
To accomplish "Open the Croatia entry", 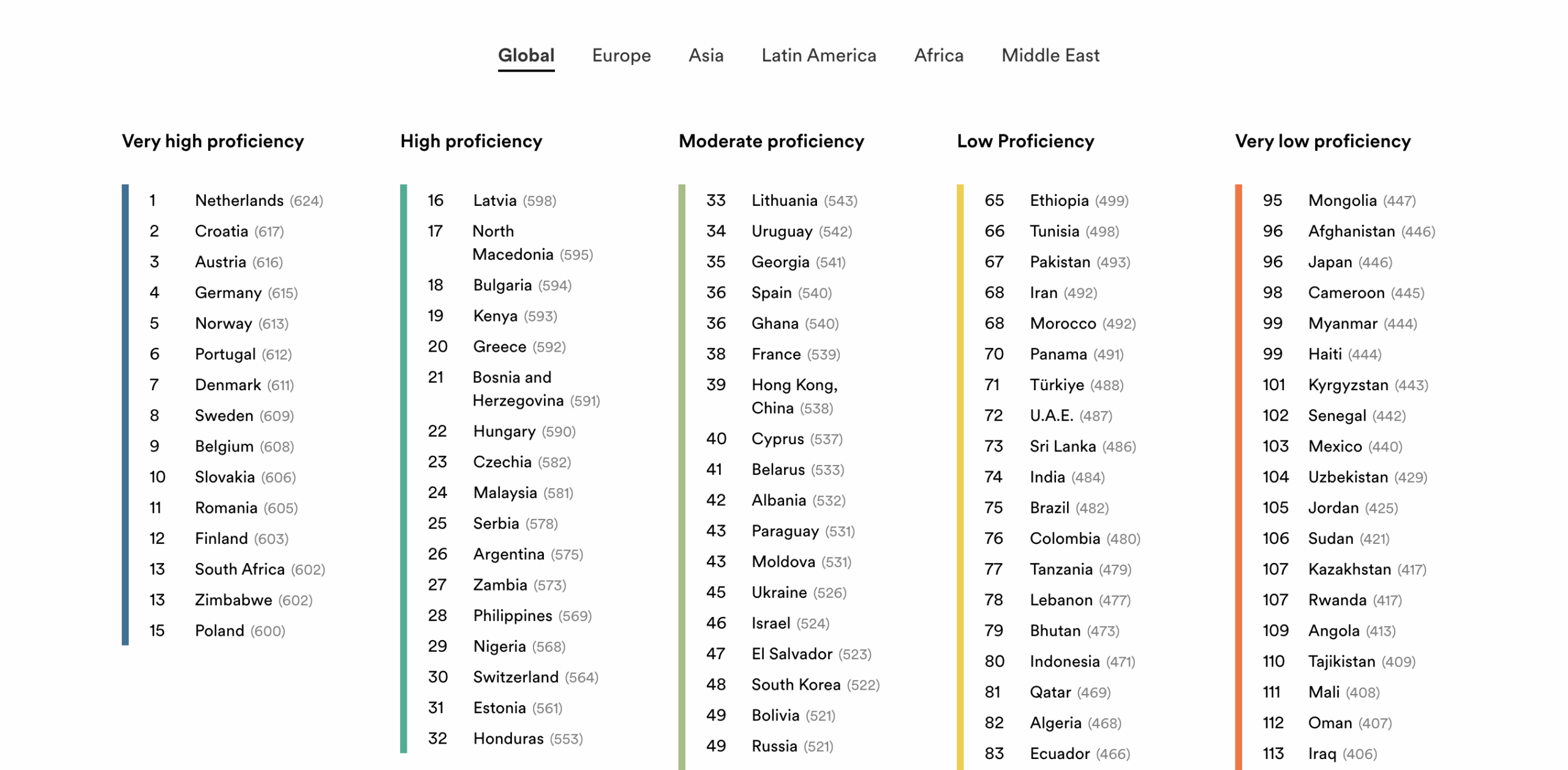I will 221,232.
